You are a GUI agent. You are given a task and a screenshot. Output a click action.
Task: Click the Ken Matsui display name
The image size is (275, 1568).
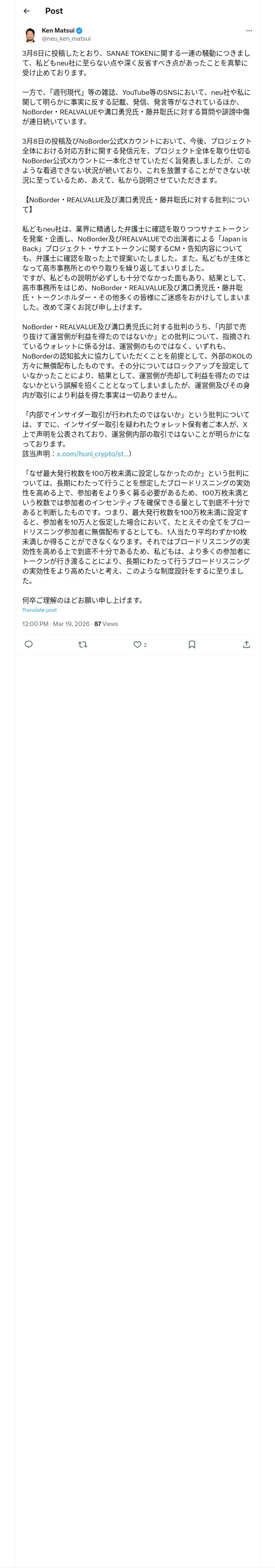point(58,31)
